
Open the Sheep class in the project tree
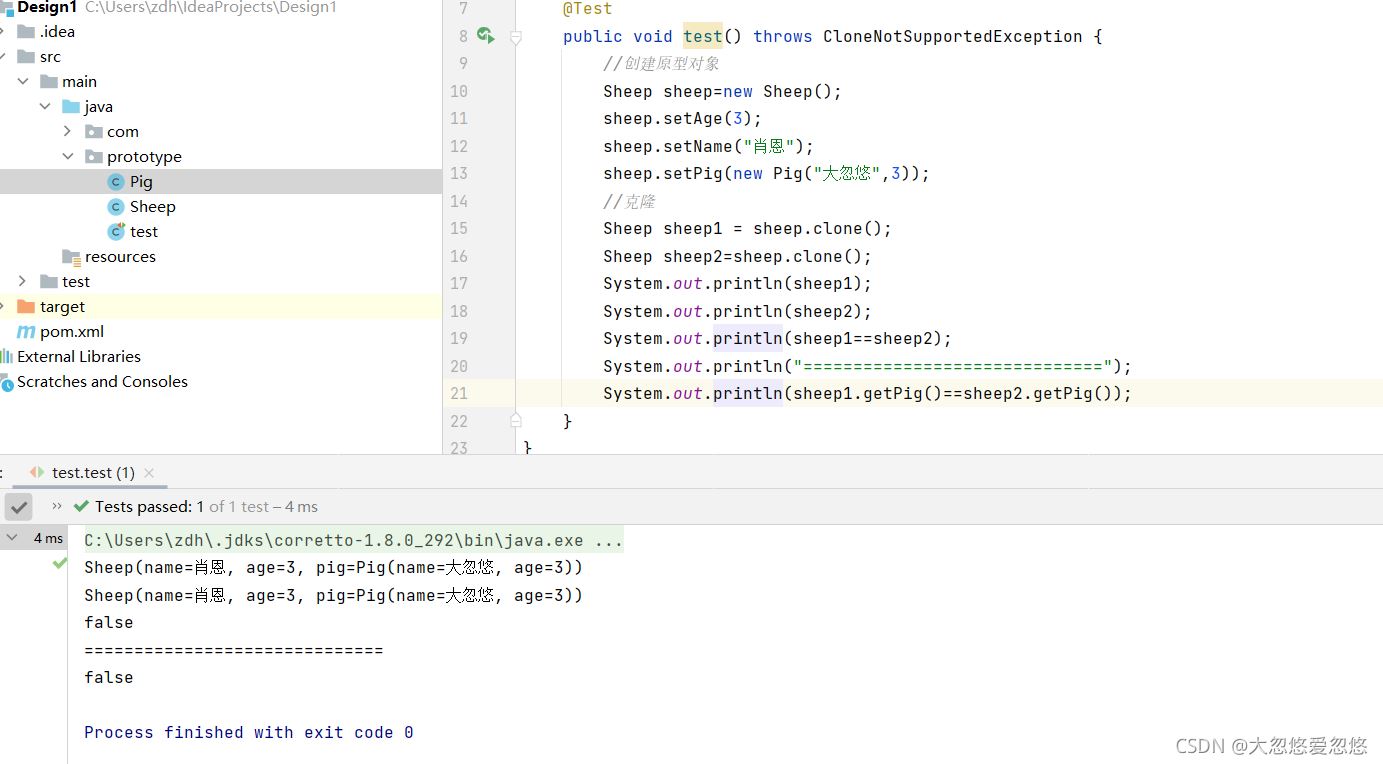(x=152, y=207)
